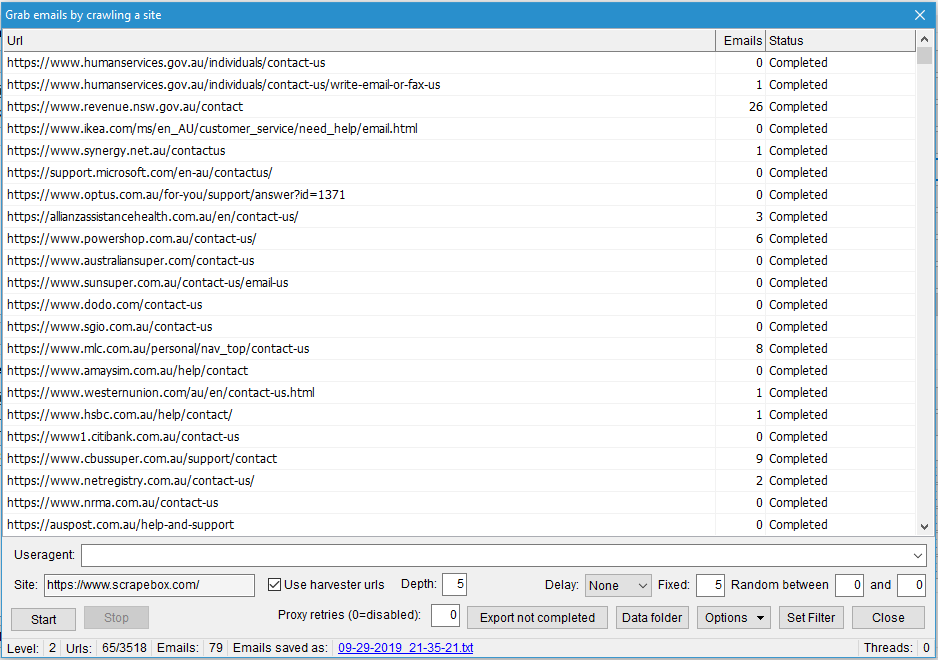Open the Delay dropdown set to None

pyautogui.click(x=618, y=585)
